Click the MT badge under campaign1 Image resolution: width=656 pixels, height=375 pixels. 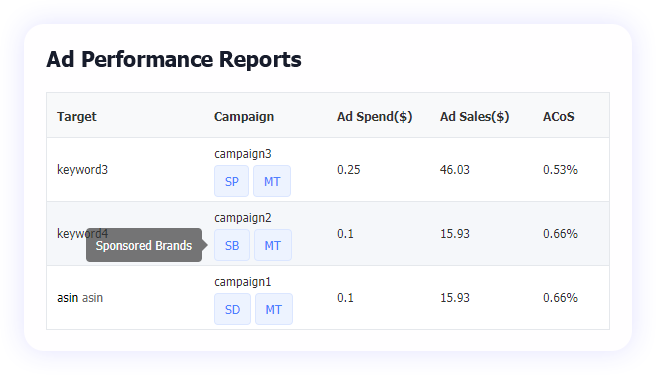[274, 309]
